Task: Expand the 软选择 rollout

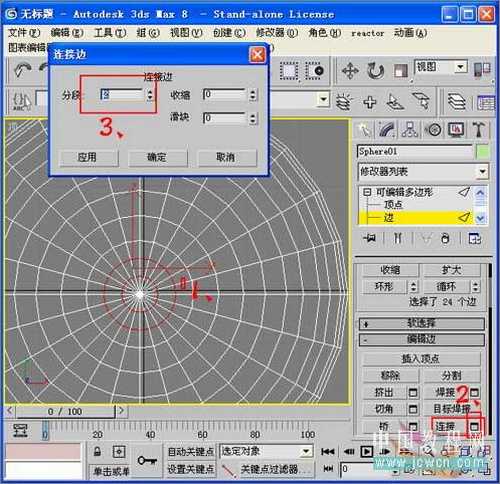Action: pyautogui.click(x=422, y=323)
